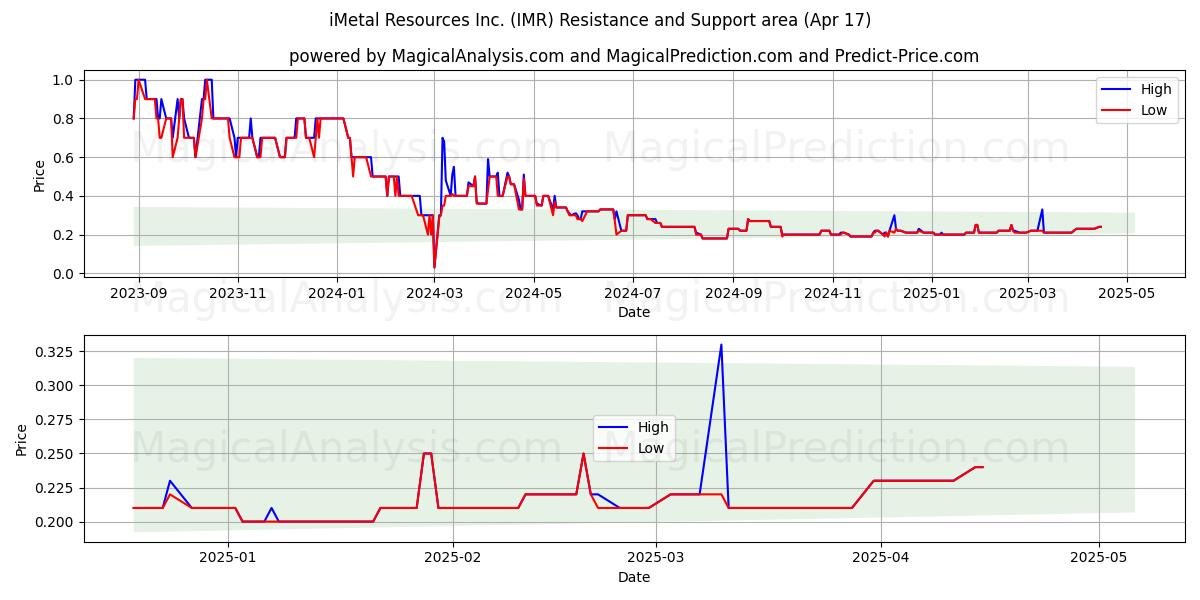Click the '2025-01' label on top chart
The width and height of the screenshot is (1200, 600).
pyautogui.click(x=931, y=293)
